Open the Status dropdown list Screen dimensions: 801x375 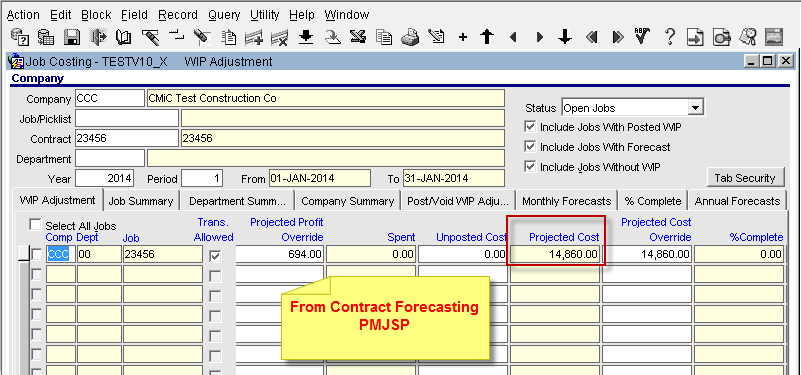pos(695,108)
